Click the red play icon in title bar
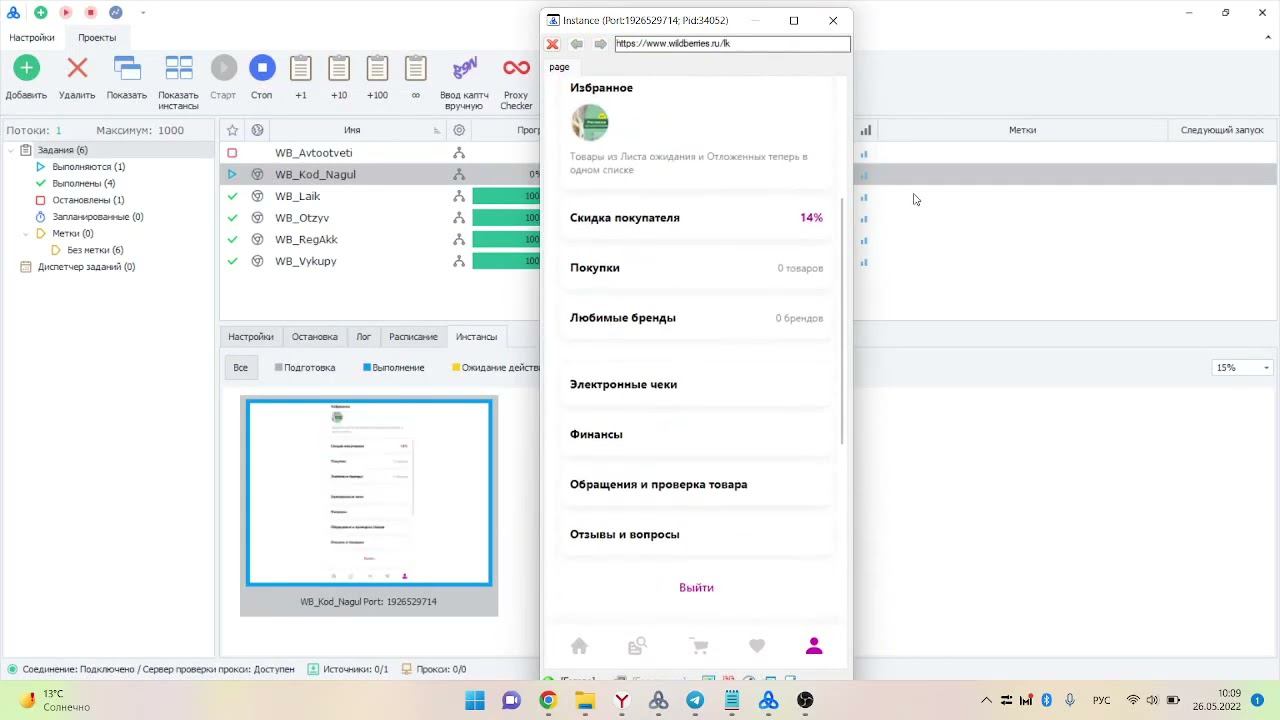The height and width of the screenshot is (720, 1280). 65,13
